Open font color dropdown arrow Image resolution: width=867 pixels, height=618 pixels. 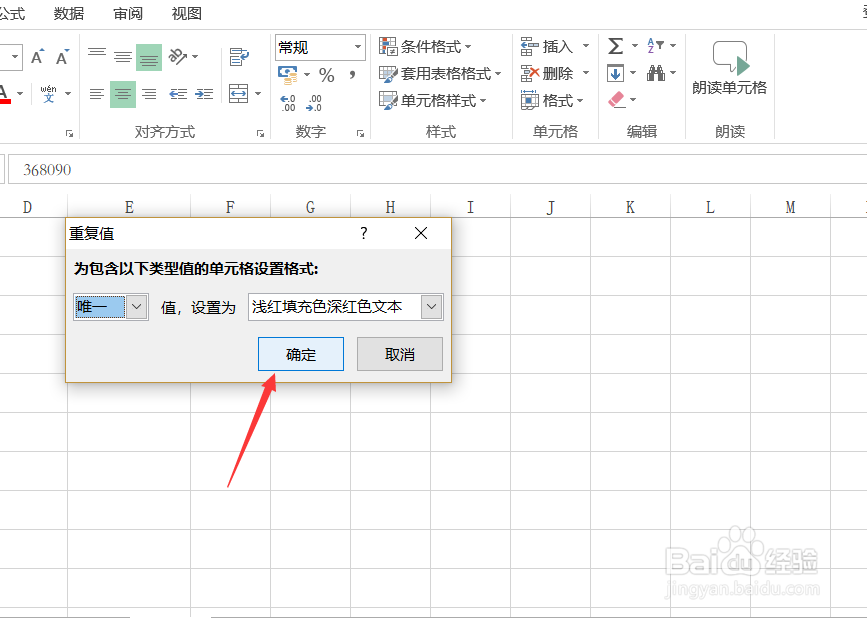tap(20, 93)
